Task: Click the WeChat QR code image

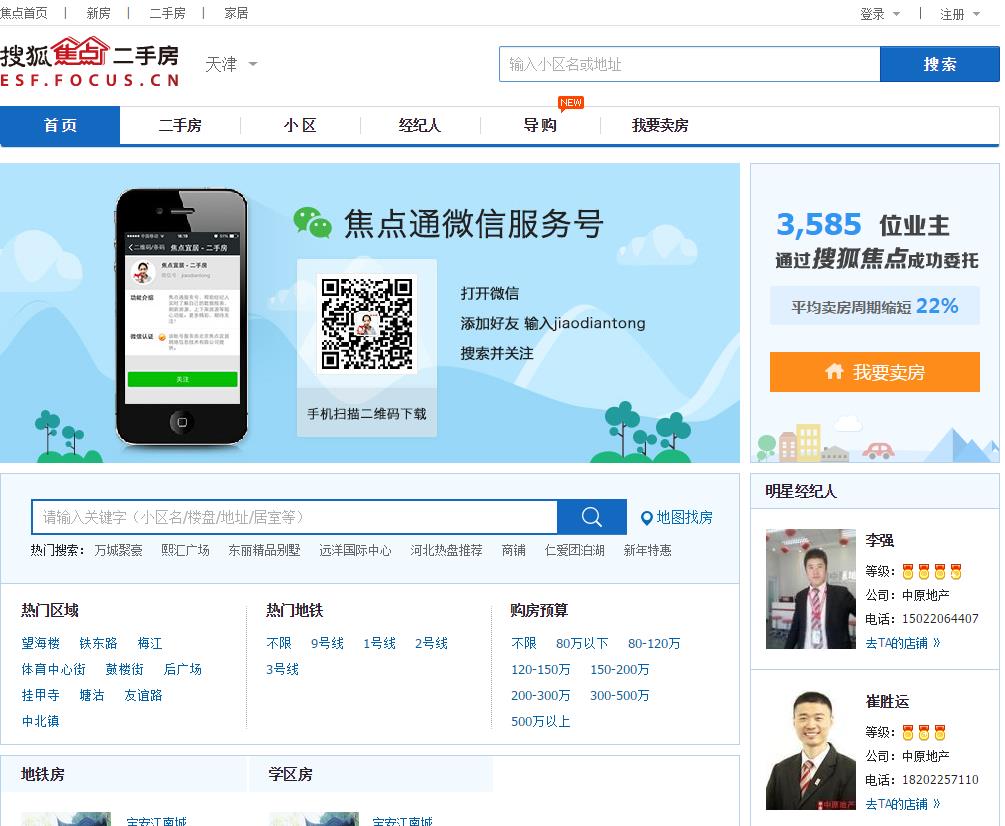Action: point(367,324)
